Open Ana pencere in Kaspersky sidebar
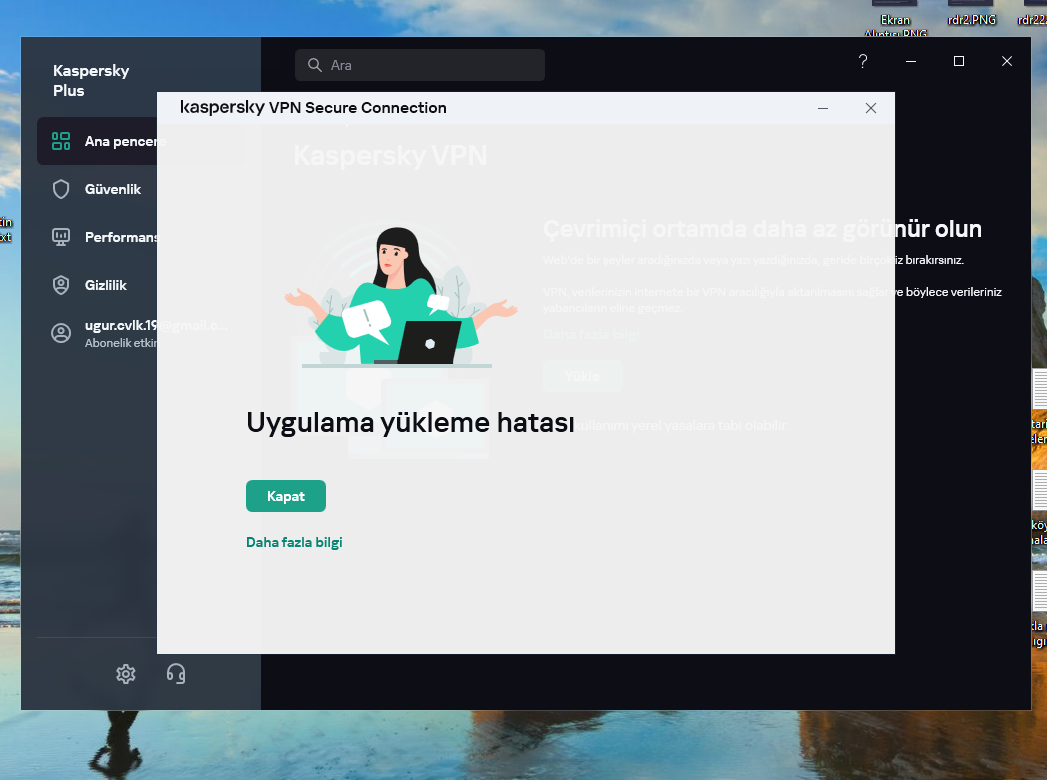1047x780 pixels. 97,141
